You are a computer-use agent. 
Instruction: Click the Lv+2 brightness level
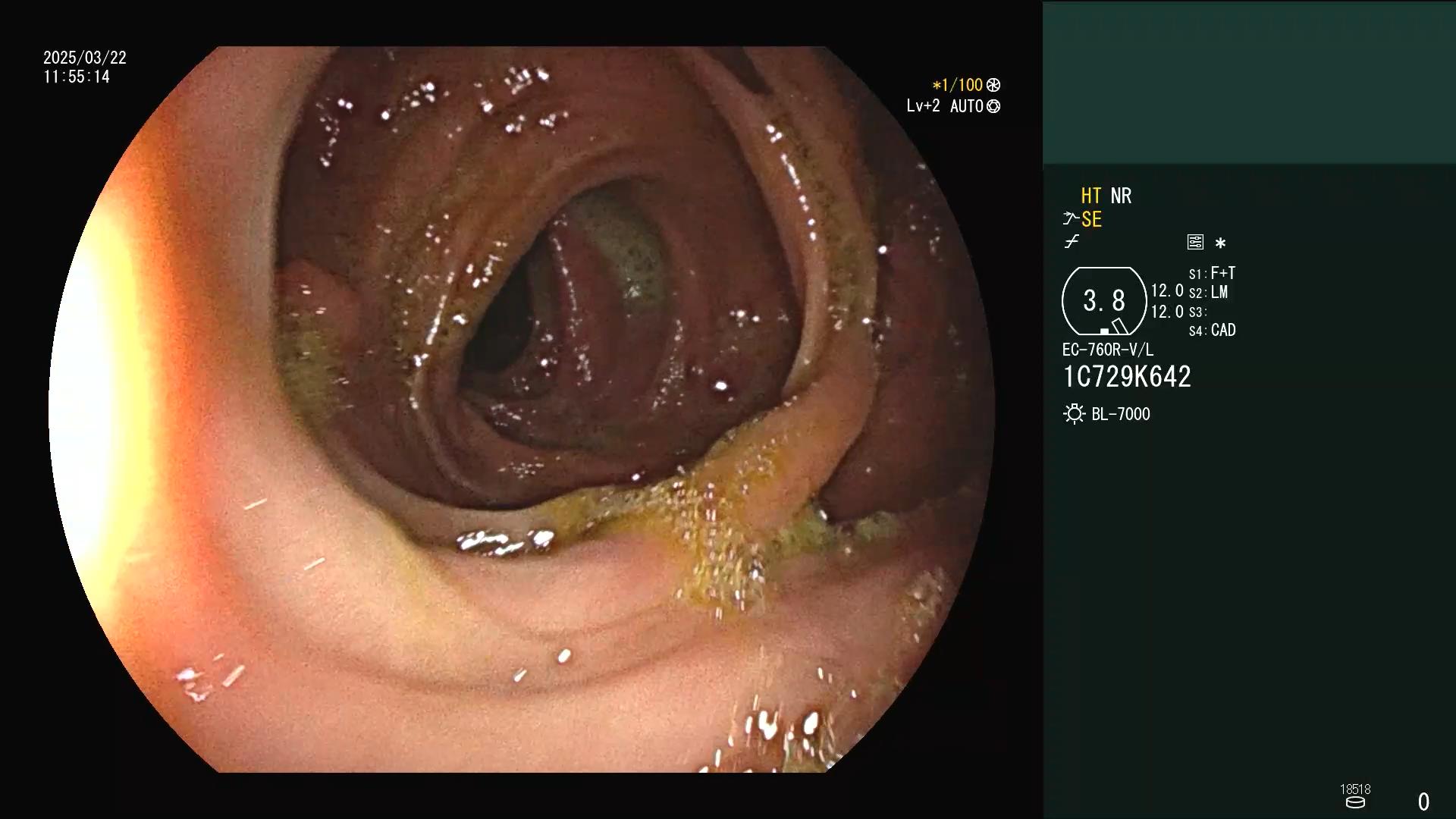coord(923,106)
